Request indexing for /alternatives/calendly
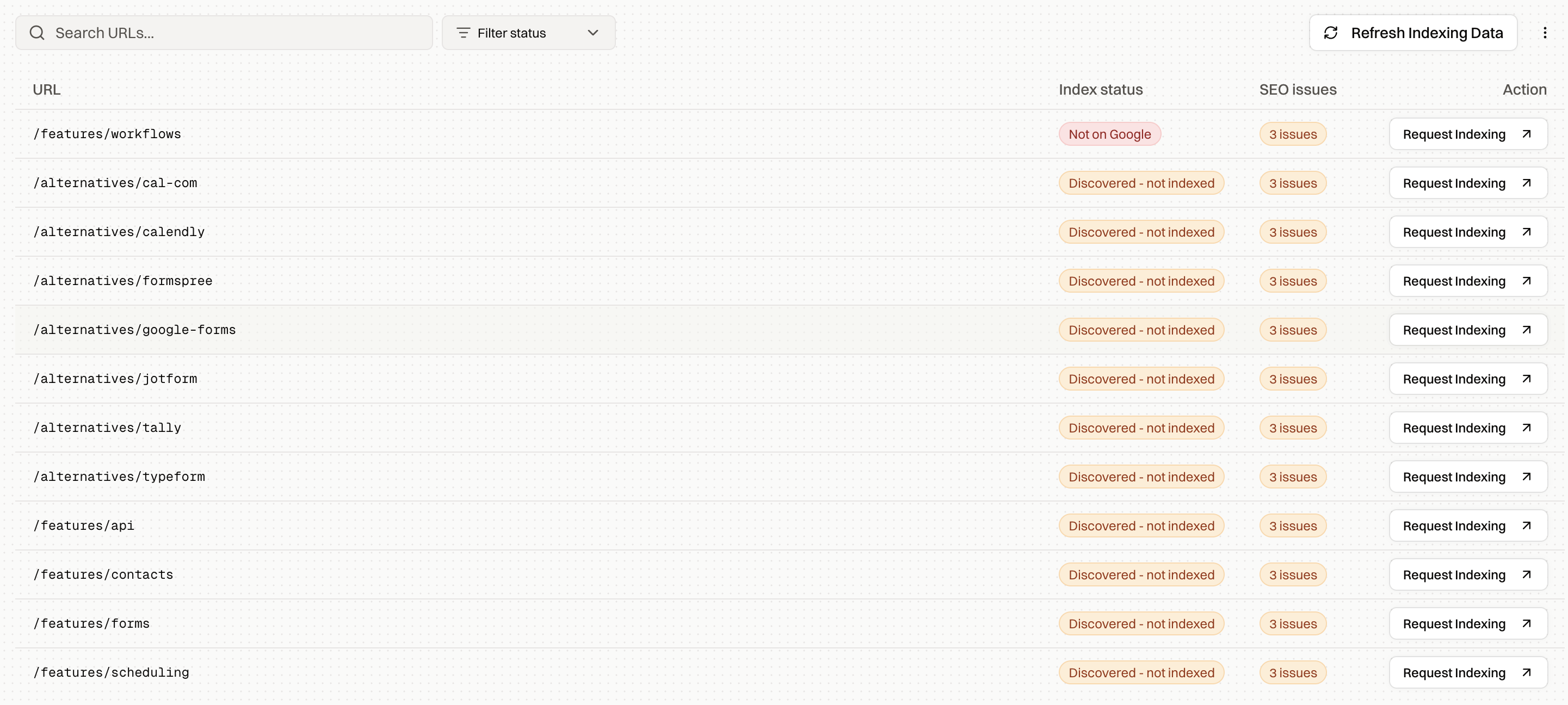The width and height of the screenshot is (1568, 705). (1468, 232)
